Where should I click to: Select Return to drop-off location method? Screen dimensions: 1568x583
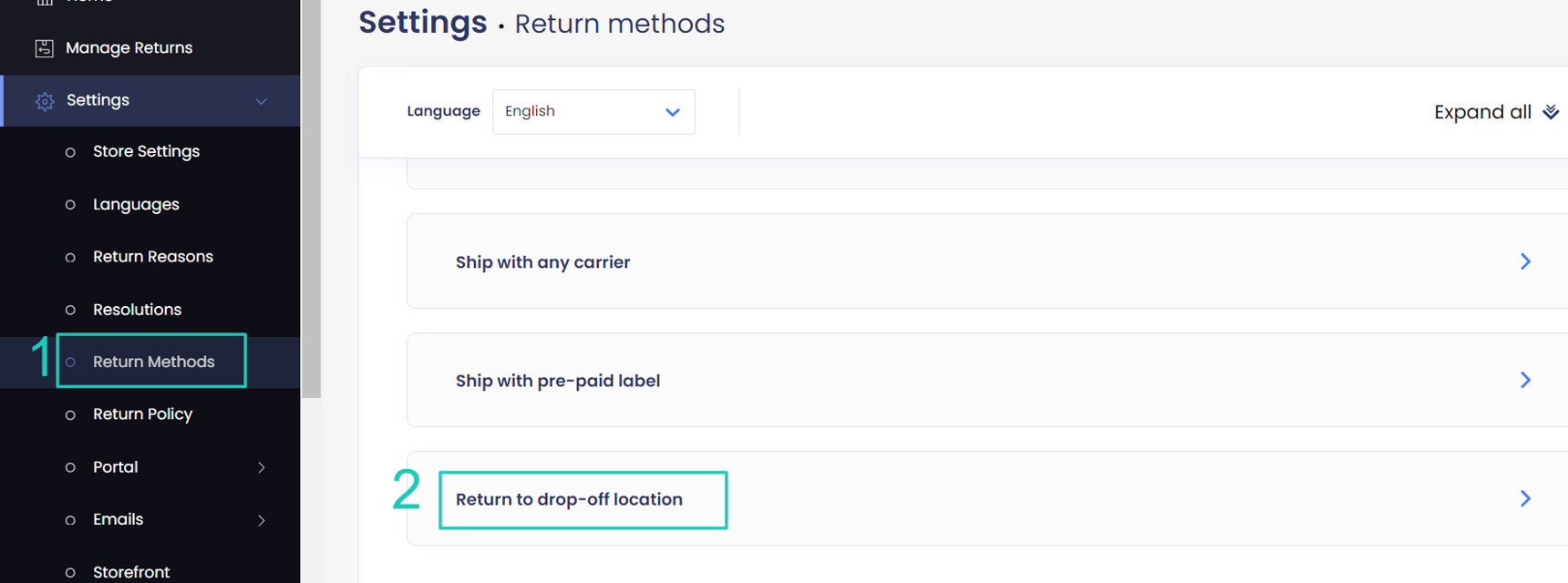click(x=569, y=499)
